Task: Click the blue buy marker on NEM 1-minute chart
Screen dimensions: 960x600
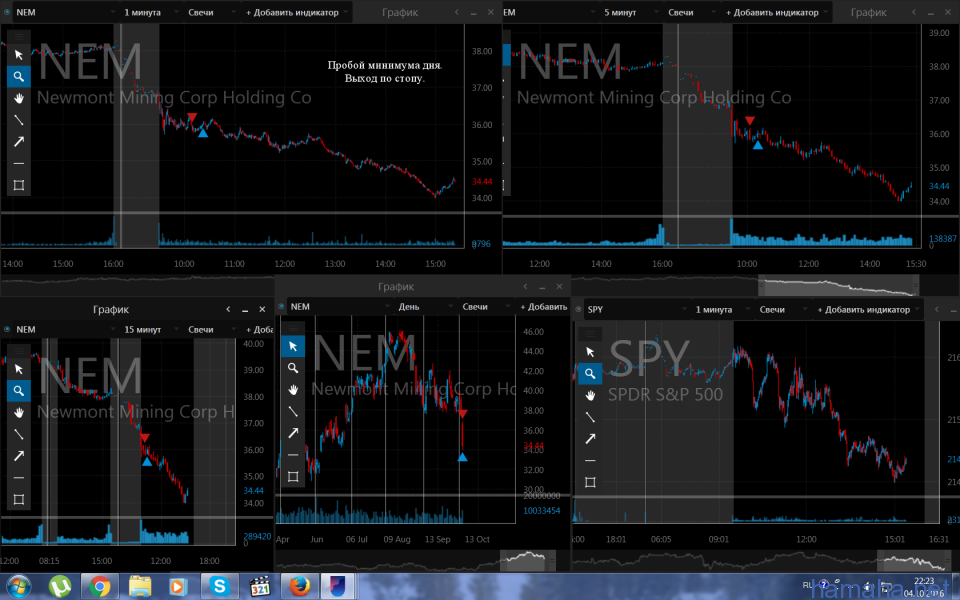Action: [x=203, y=132]
